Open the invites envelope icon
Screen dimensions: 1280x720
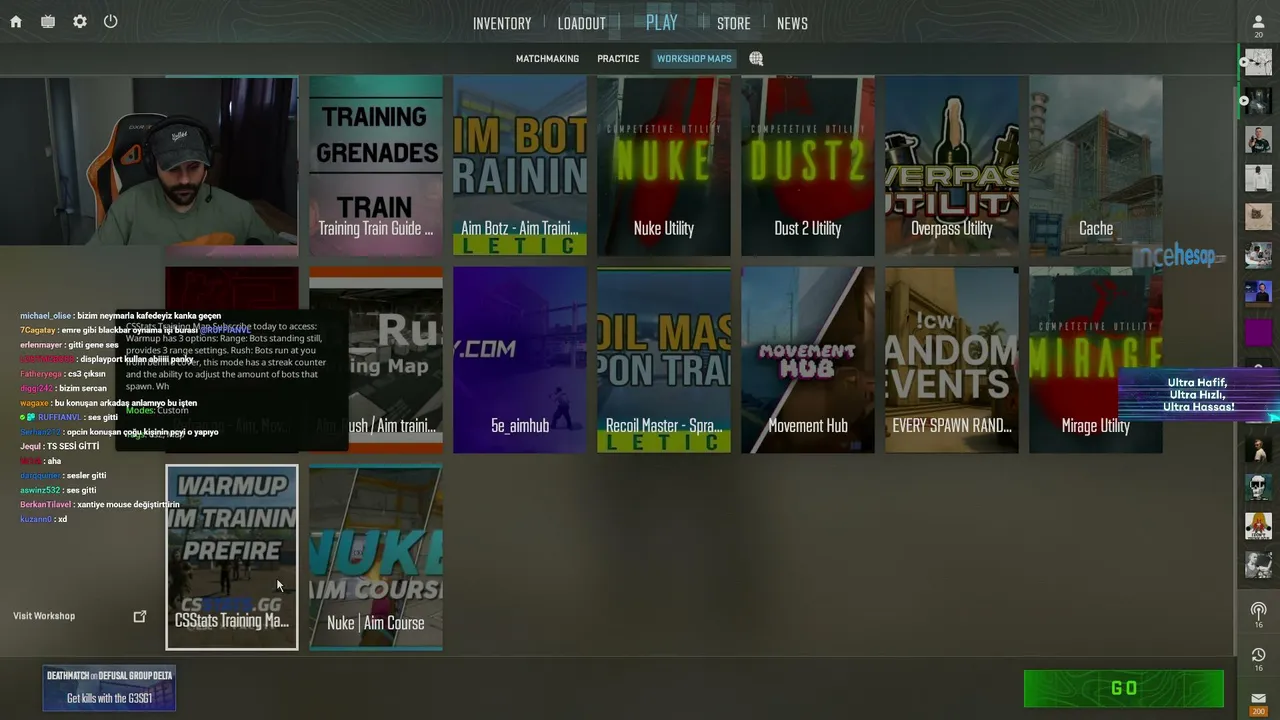1258,699
